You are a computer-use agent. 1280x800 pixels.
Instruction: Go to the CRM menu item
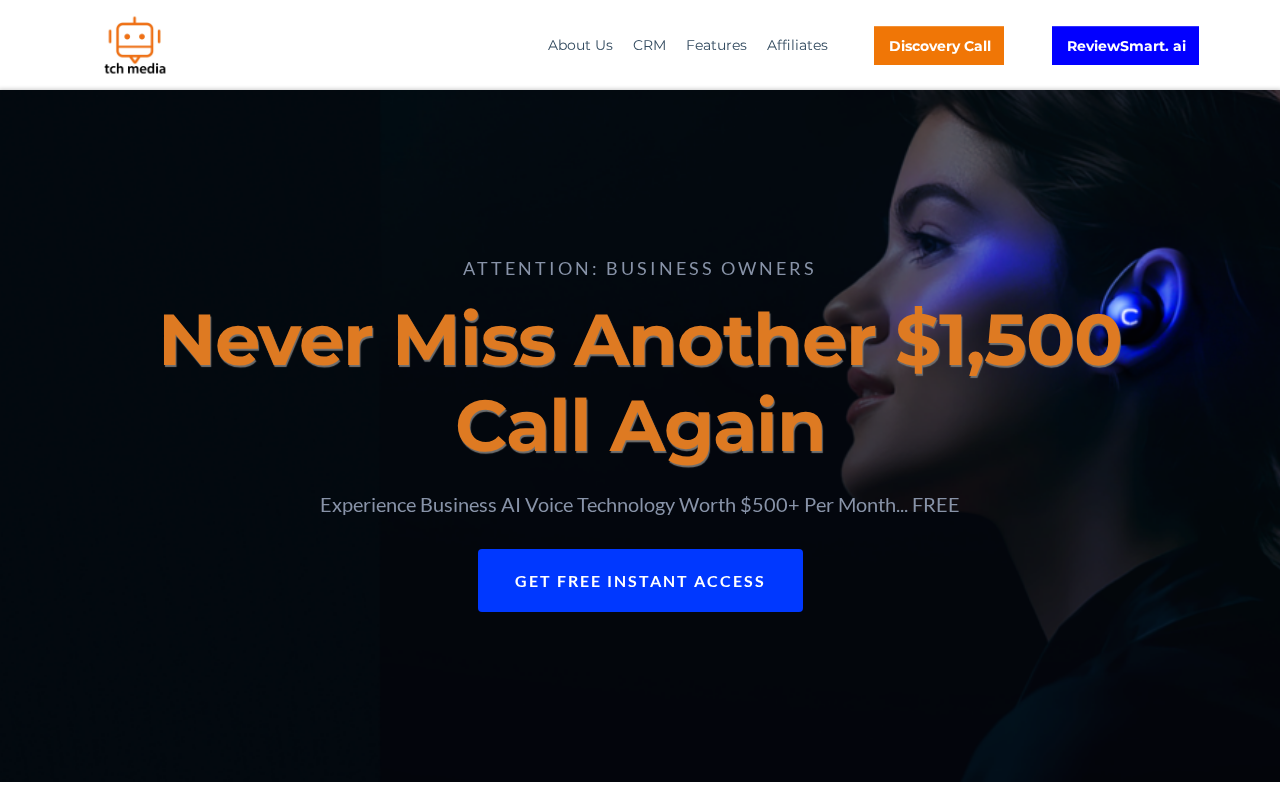(649, 45)
